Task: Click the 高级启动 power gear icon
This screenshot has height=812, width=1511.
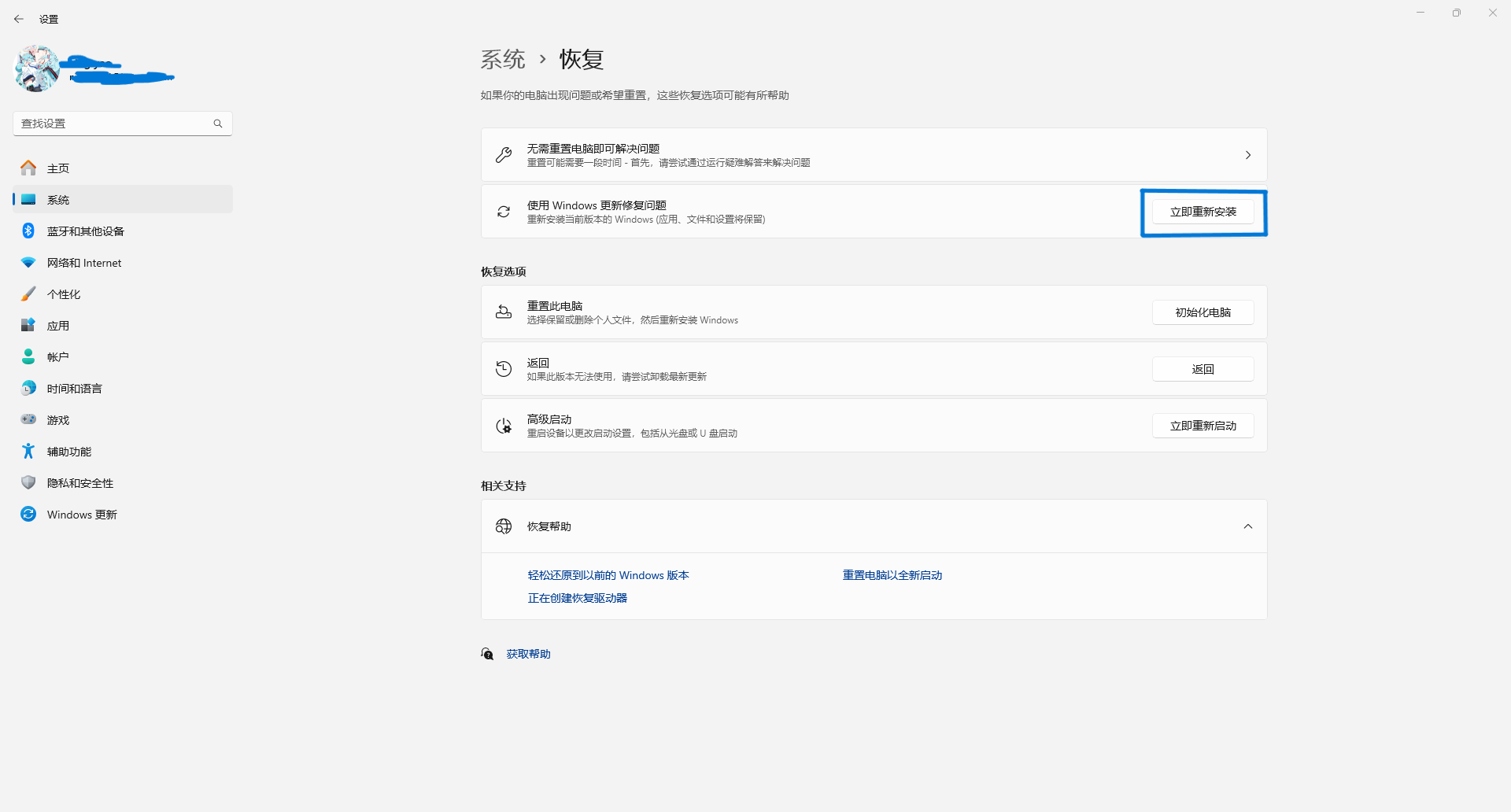Action: [x=504, y=426]
